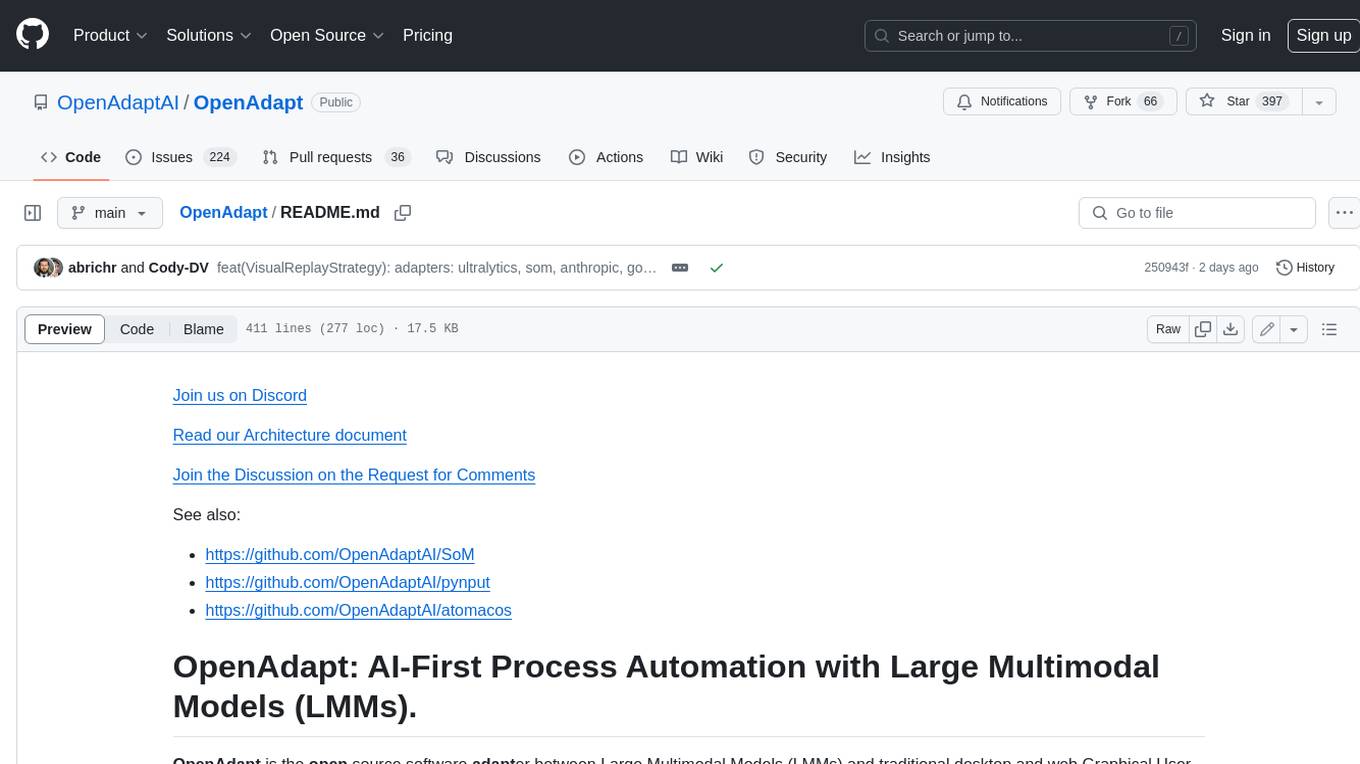Open the OpenAdaptAI/atomacos repository link
The image size is (1360, 764).
click(x=358, y=610)
